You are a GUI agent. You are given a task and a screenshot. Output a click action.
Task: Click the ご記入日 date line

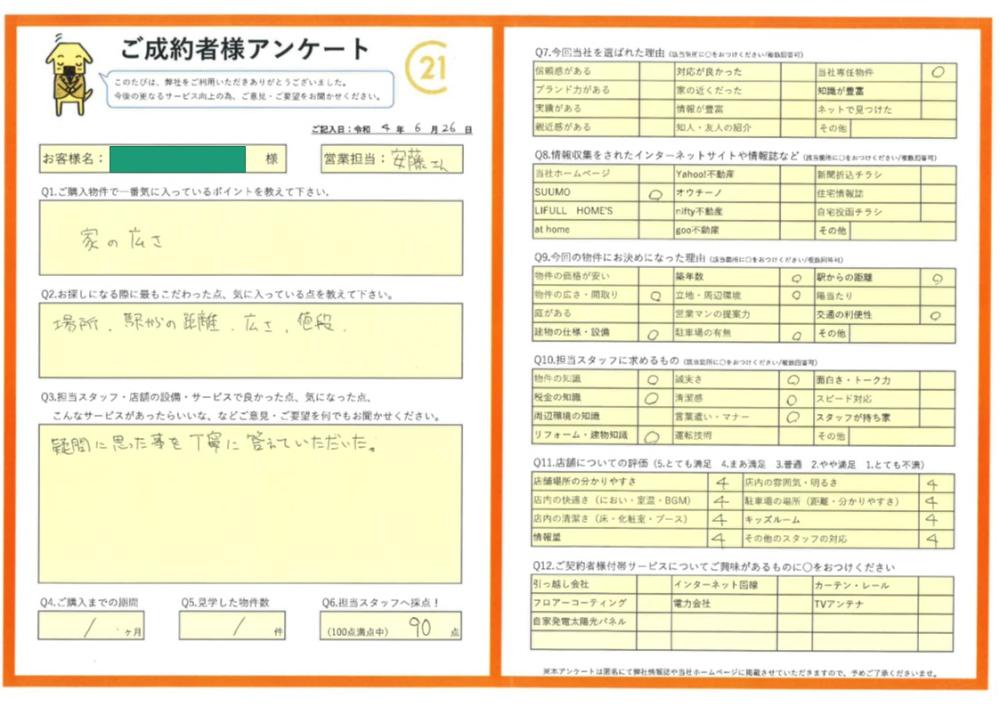pos(392,129)
